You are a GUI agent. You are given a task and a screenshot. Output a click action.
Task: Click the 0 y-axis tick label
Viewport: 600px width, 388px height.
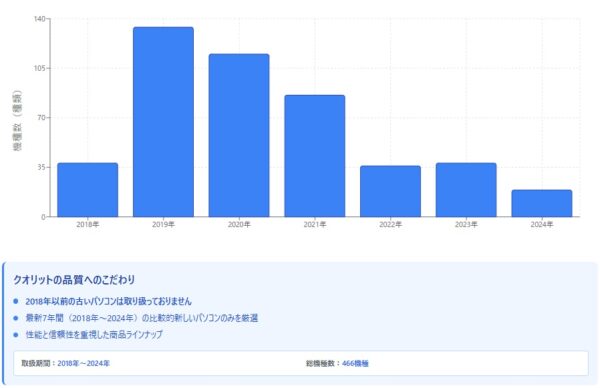pos(43,217)
